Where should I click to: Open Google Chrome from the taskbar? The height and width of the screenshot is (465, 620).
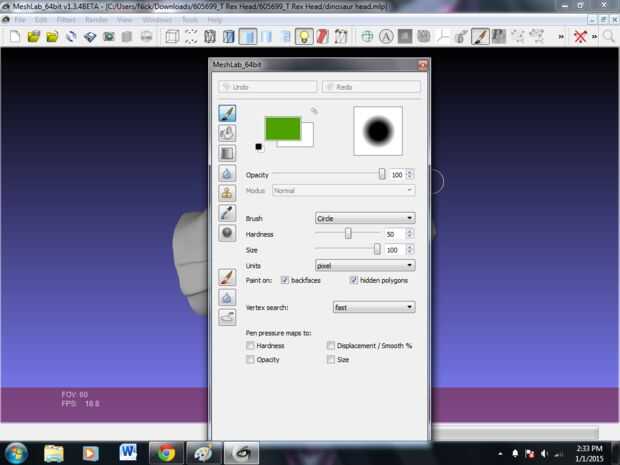[166, 453]
